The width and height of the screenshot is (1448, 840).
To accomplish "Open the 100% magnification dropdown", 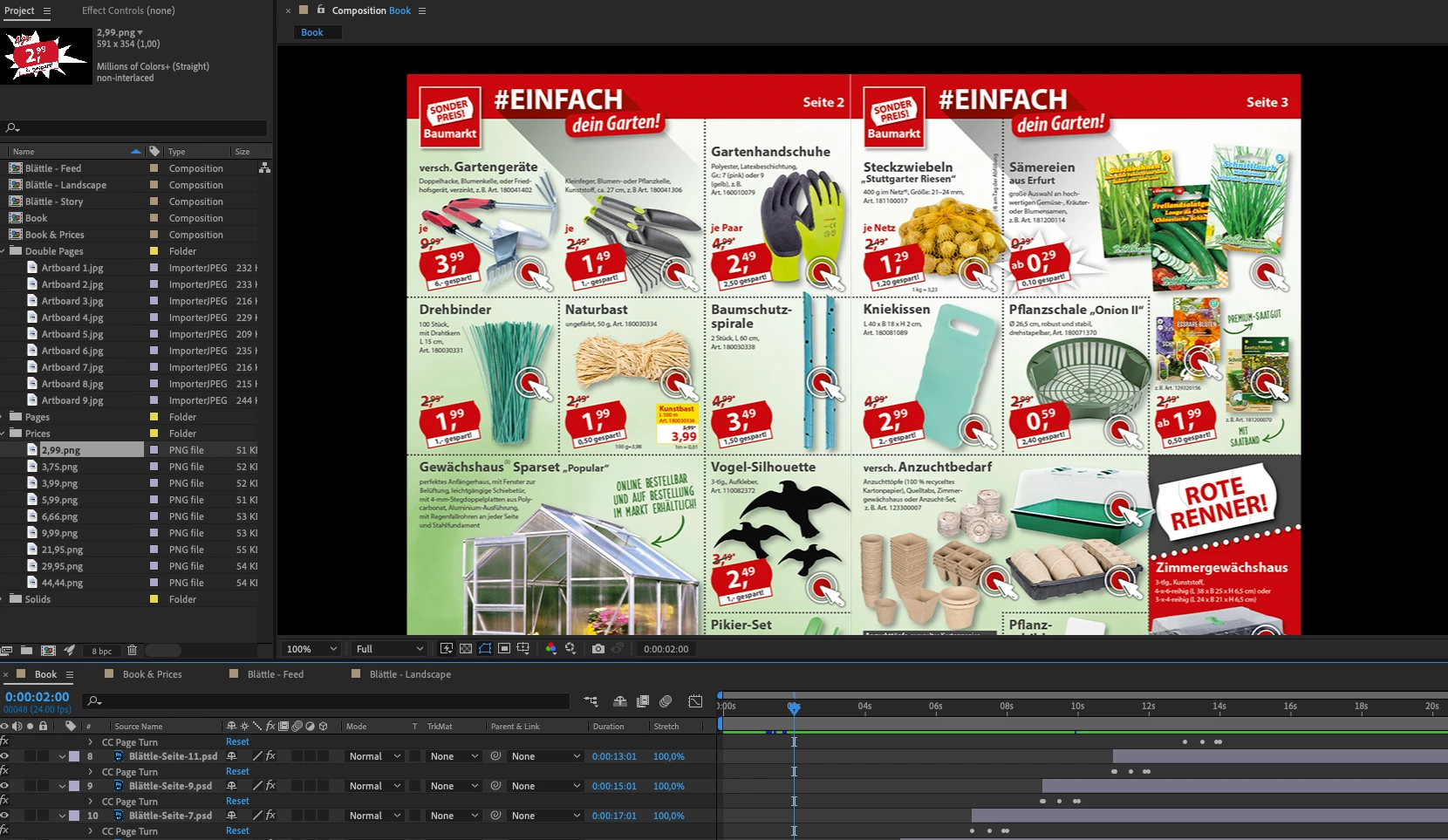I will (311, 649).
